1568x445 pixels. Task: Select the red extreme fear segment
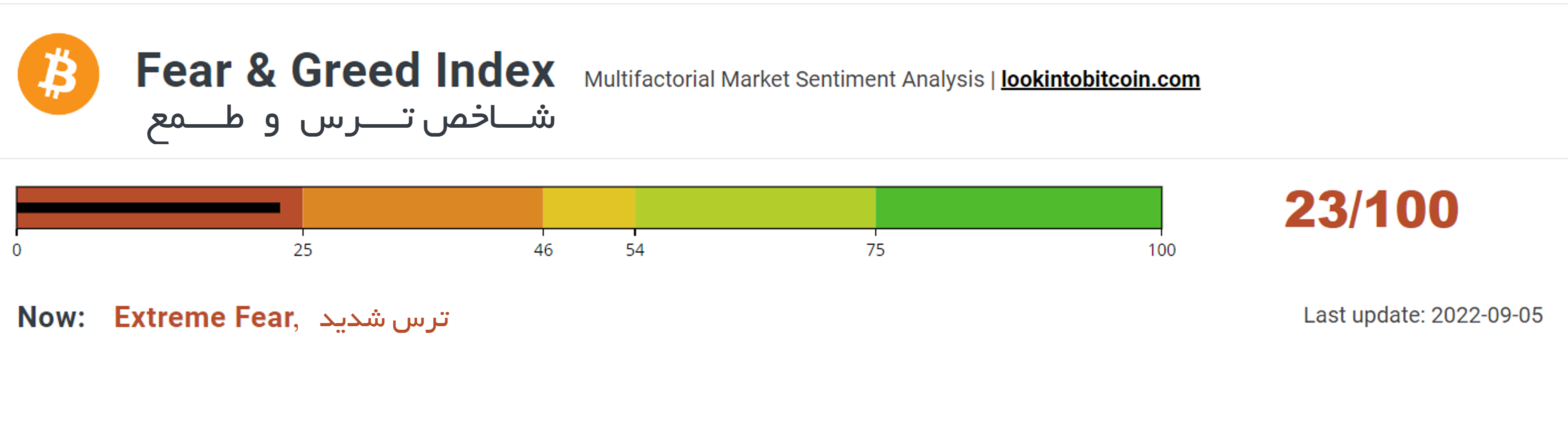(160, 207)
